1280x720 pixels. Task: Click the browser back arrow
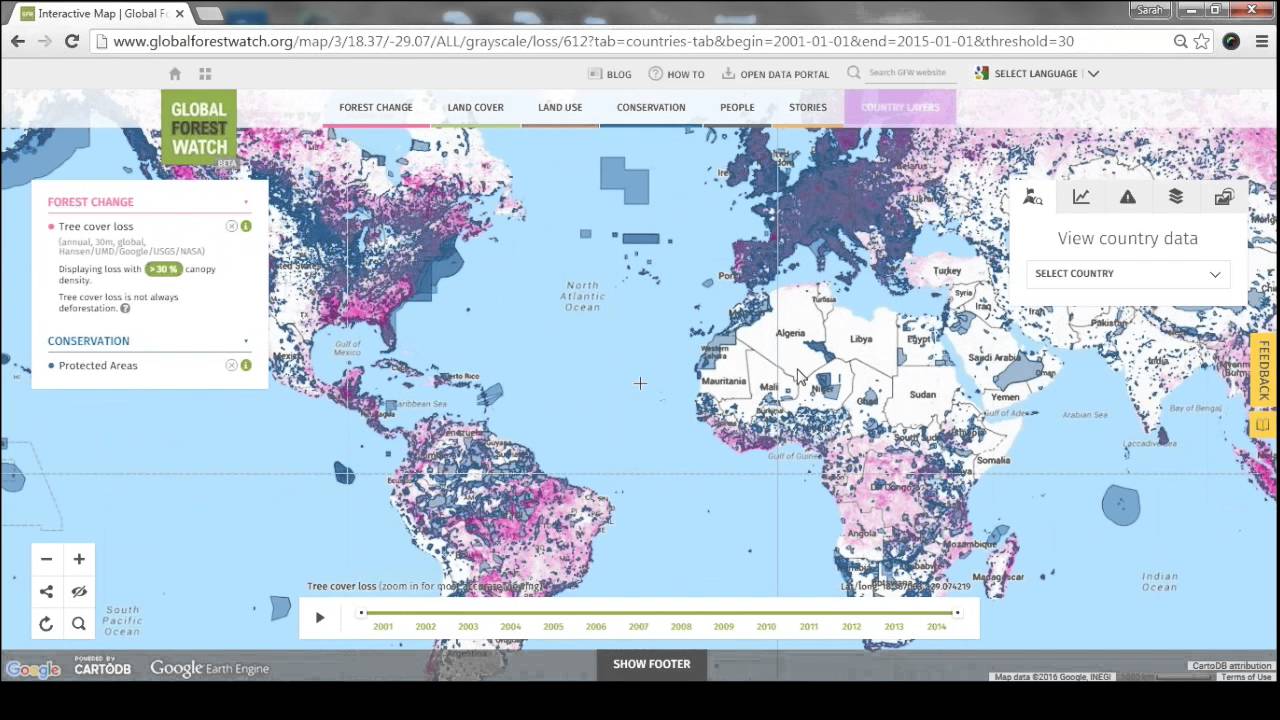tap(18, 41)
